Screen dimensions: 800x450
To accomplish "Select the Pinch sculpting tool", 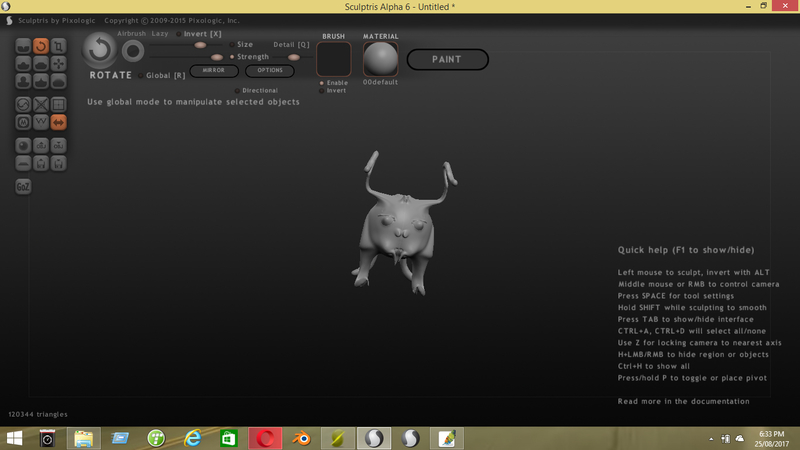I will click(41, 81).
